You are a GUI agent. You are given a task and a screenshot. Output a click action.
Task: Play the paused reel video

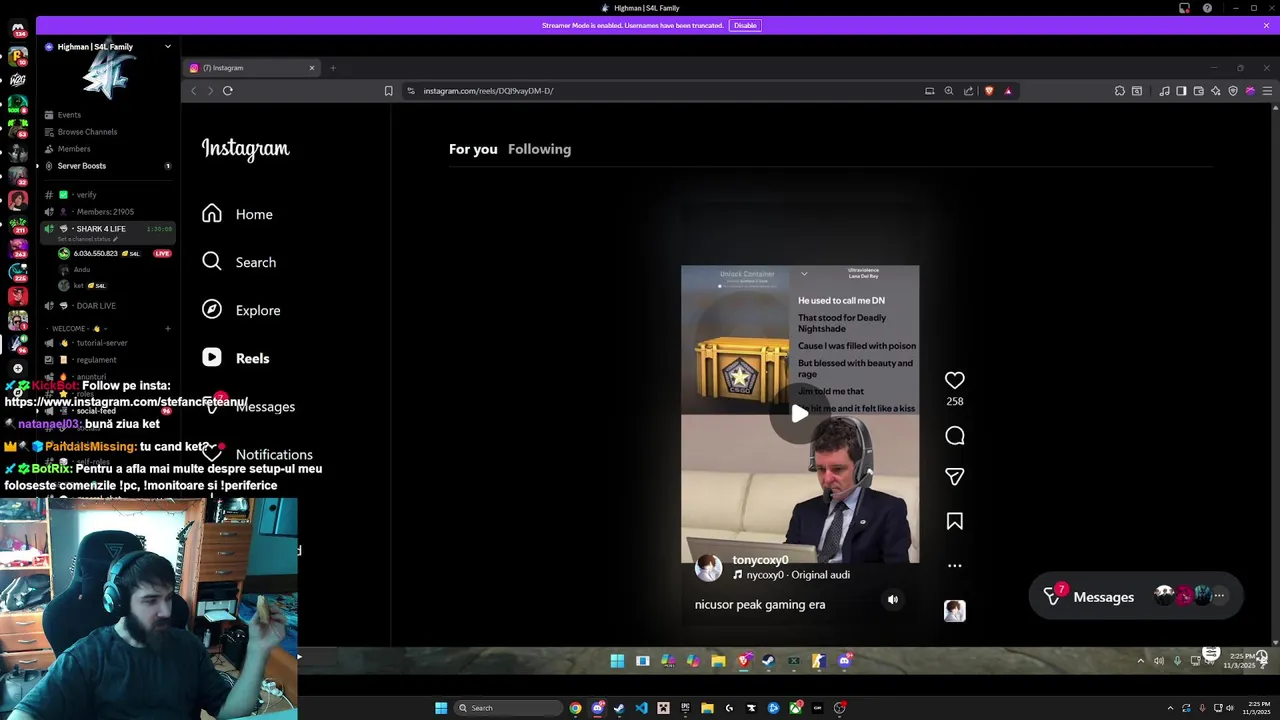point(800,414)
